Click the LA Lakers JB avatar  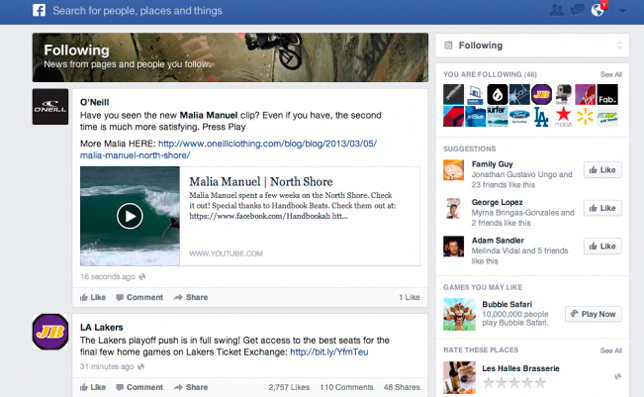(50, 332)
